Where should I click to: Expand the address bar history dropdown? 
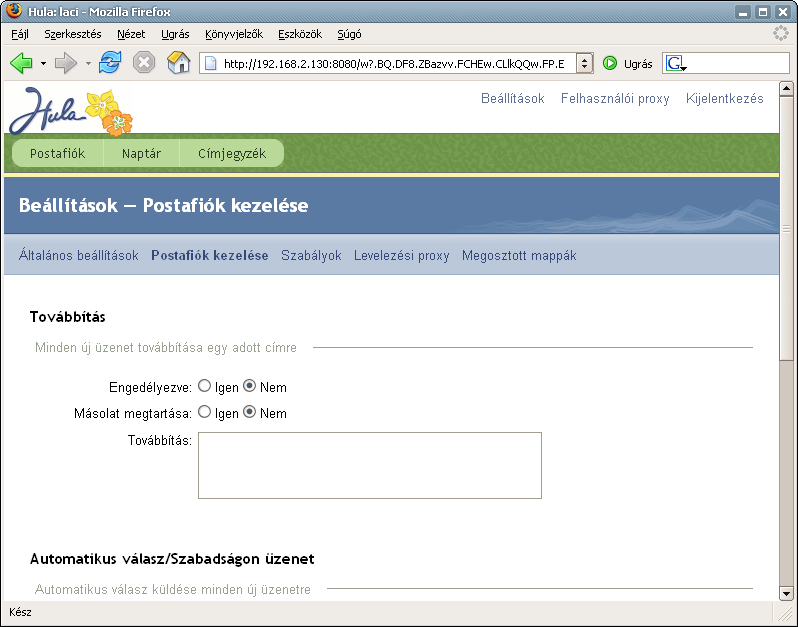pyautogui.click(x=585, y=64)
